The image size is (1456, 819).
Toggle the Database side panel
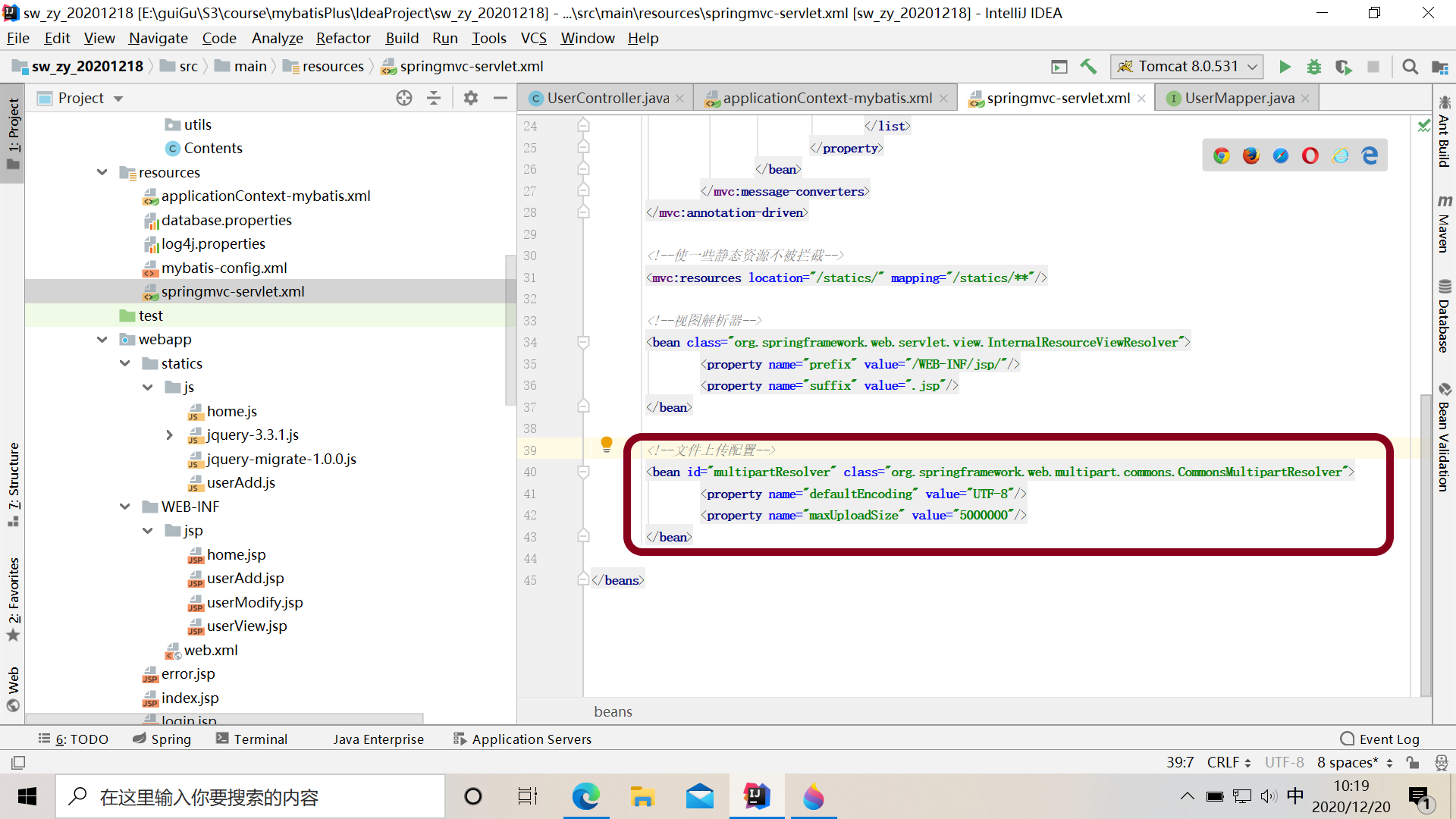(1444, 316)
